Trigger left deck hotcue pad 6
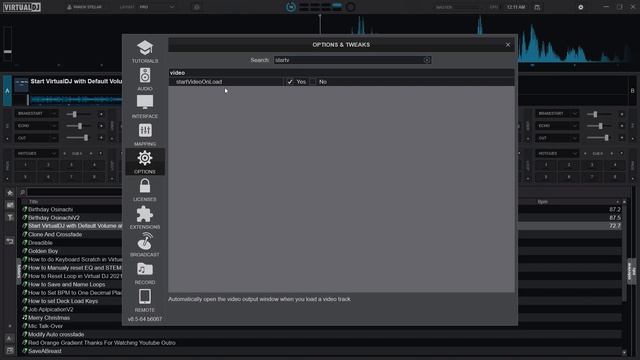The image size is (640, 360). tap(48, 177)
